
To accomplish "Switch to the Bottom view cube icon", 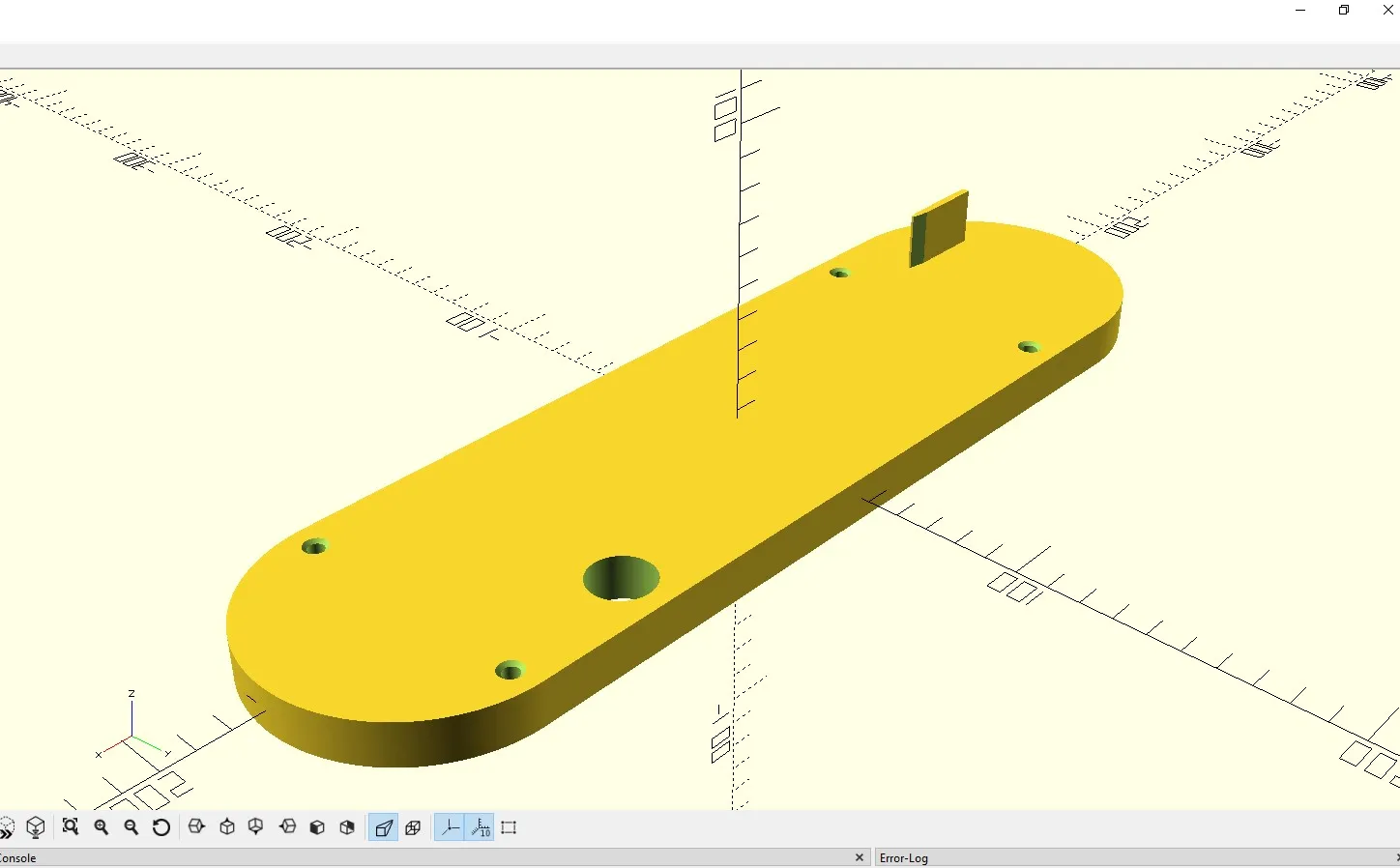I will [256, 827].
